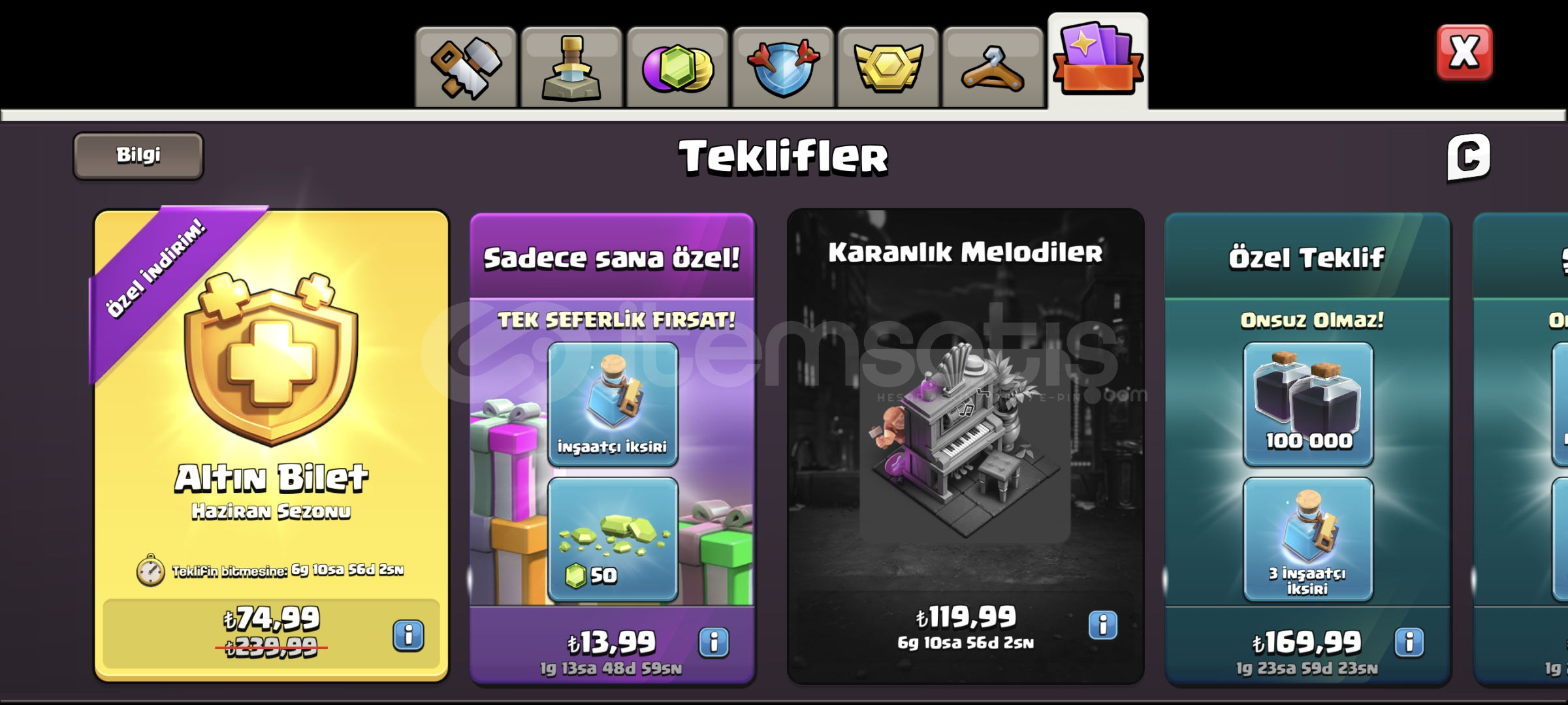Show info for Altın Bilet offer
The height and width of the screenshot is (705, 1568).
coord(408,635)
